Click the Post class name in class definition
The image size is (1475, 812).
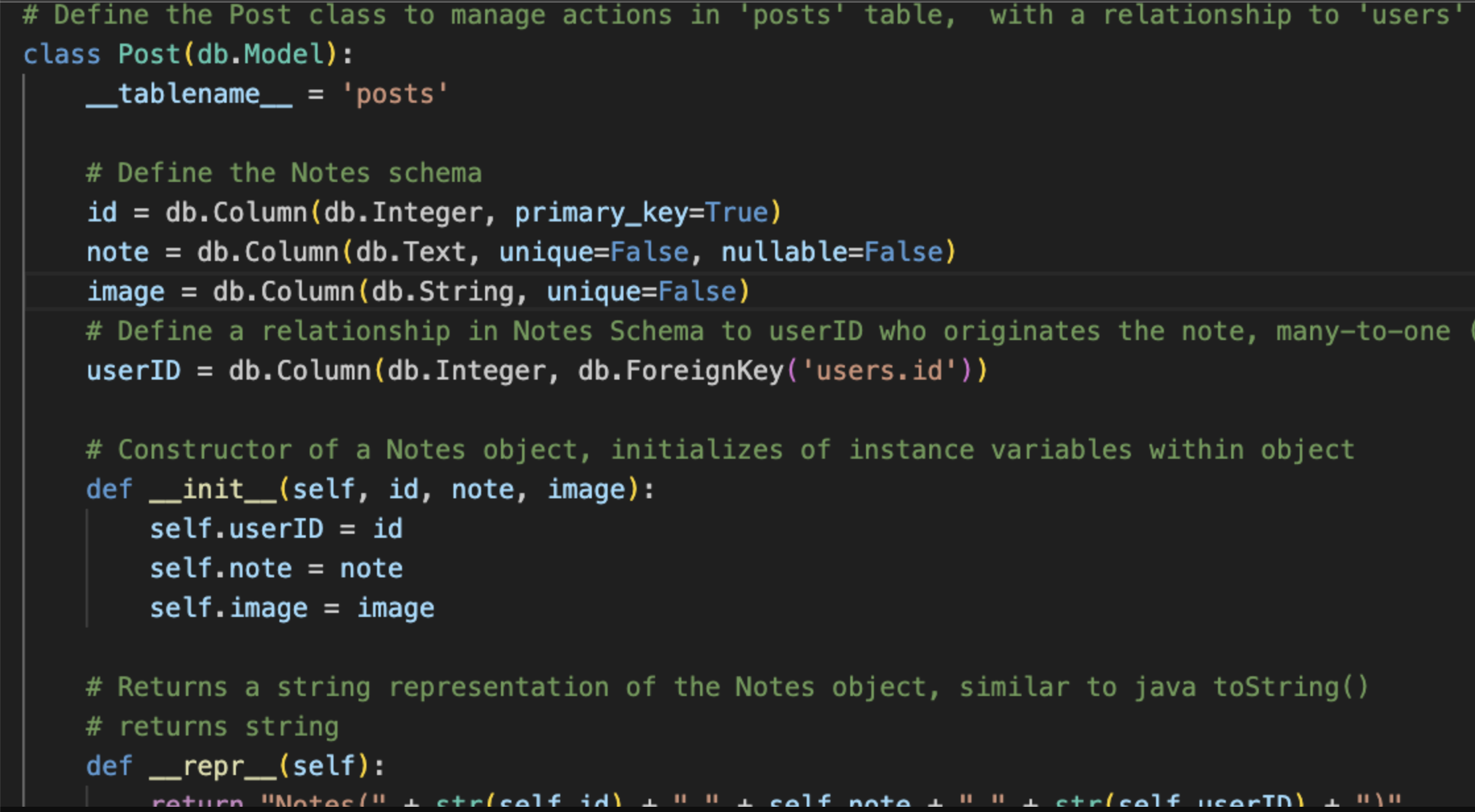[149, 54]
